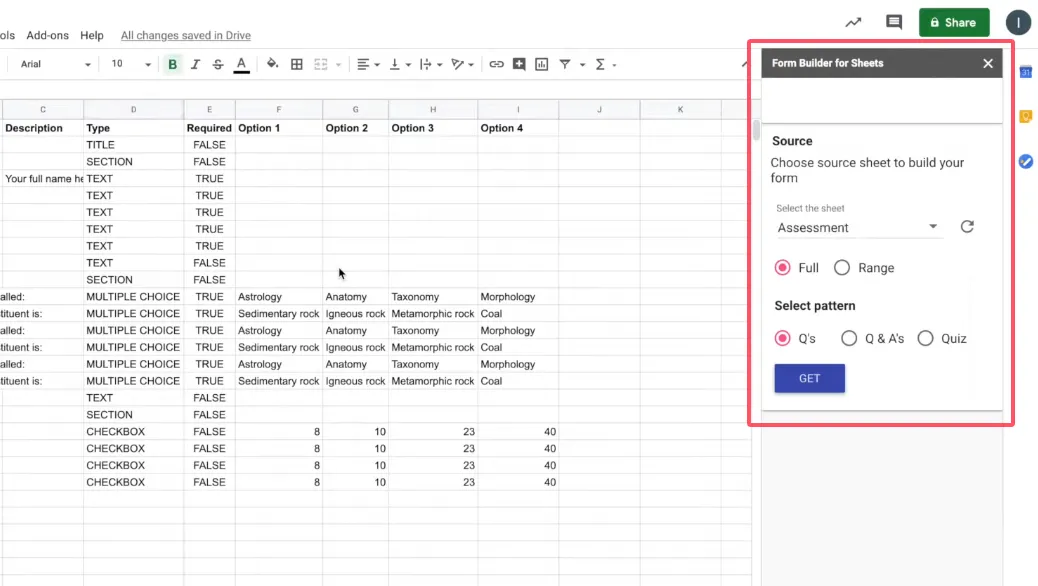
Task: Click the insert link icon
Action: click(496, 64)
